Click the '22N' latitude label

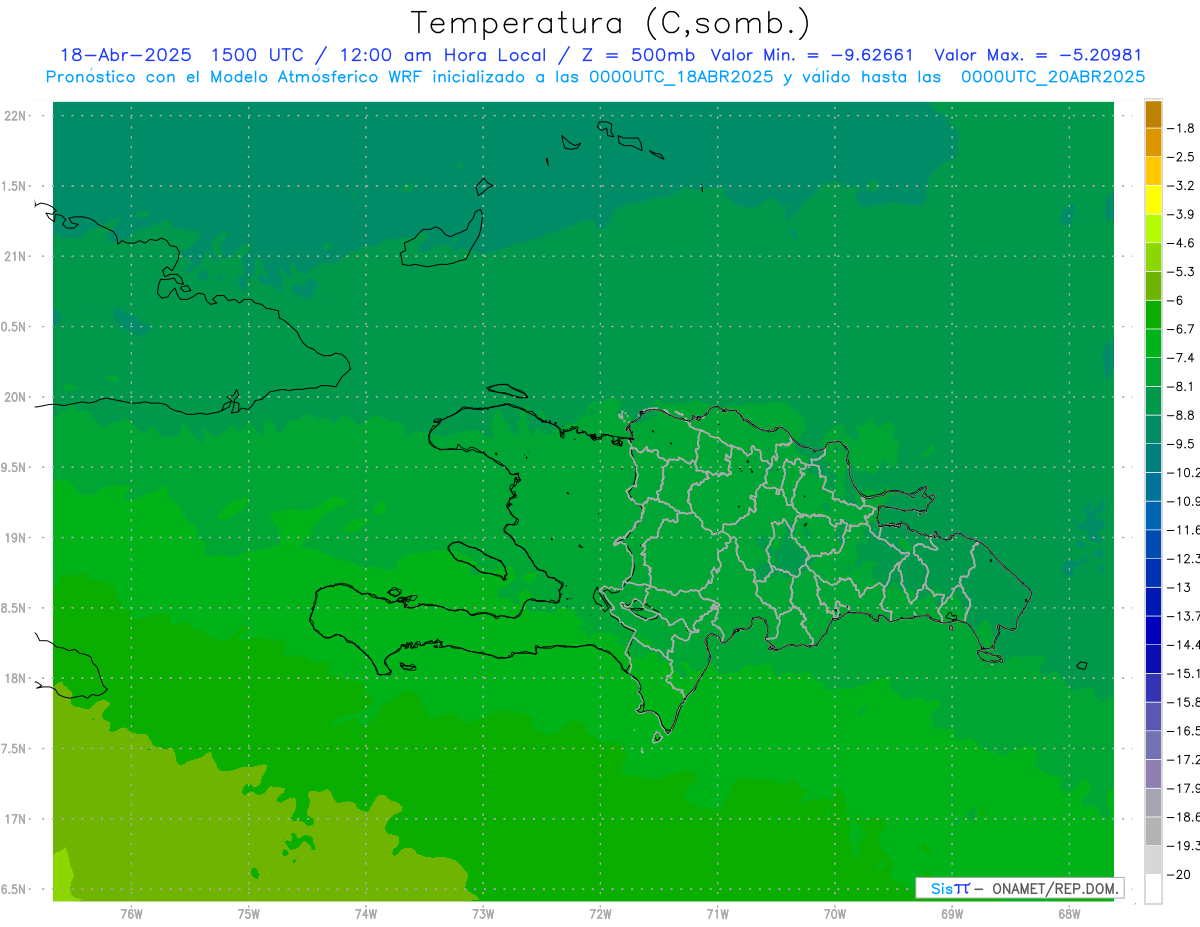tap(17, 116)
